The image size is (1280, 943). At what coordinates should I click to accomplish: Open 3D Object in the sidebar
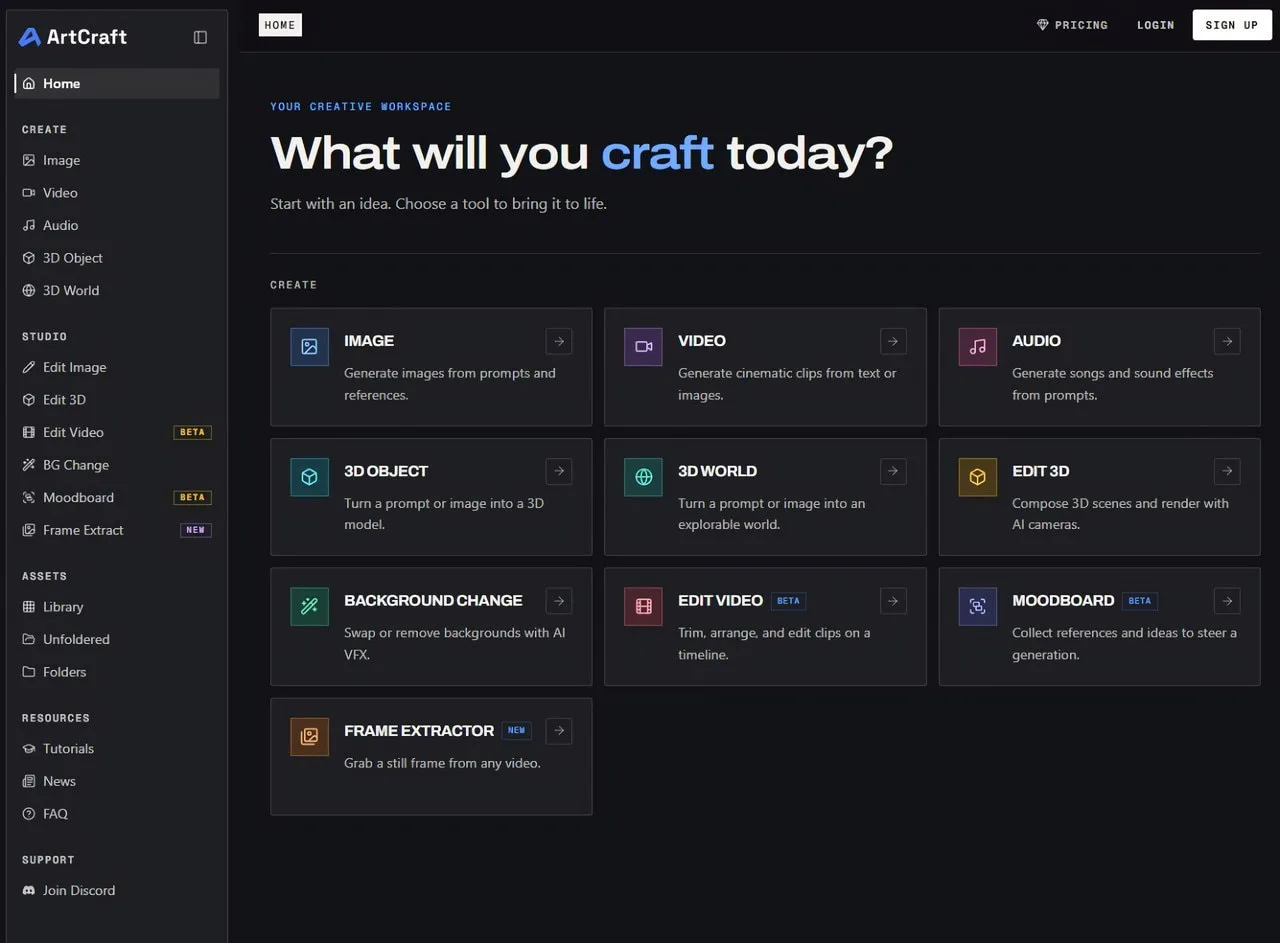(x=117, y=258)
